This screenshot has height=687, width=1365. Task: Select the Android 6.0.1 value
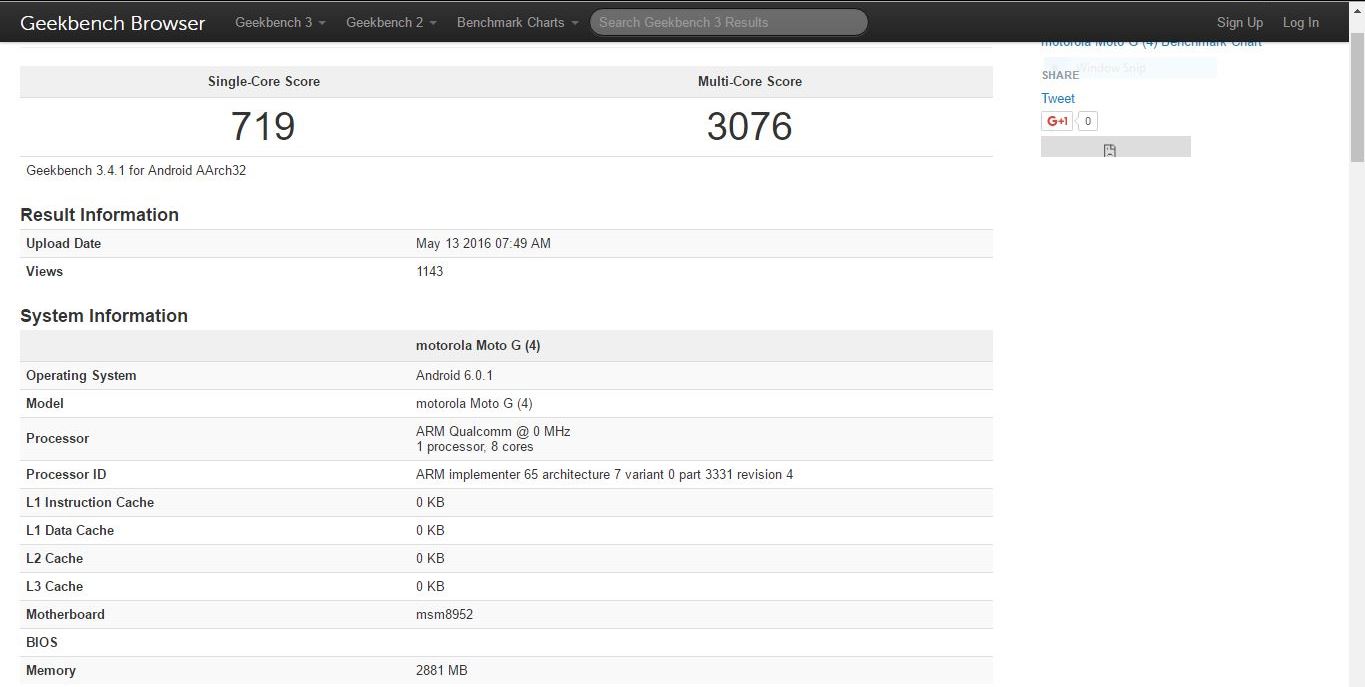point(454,375)
